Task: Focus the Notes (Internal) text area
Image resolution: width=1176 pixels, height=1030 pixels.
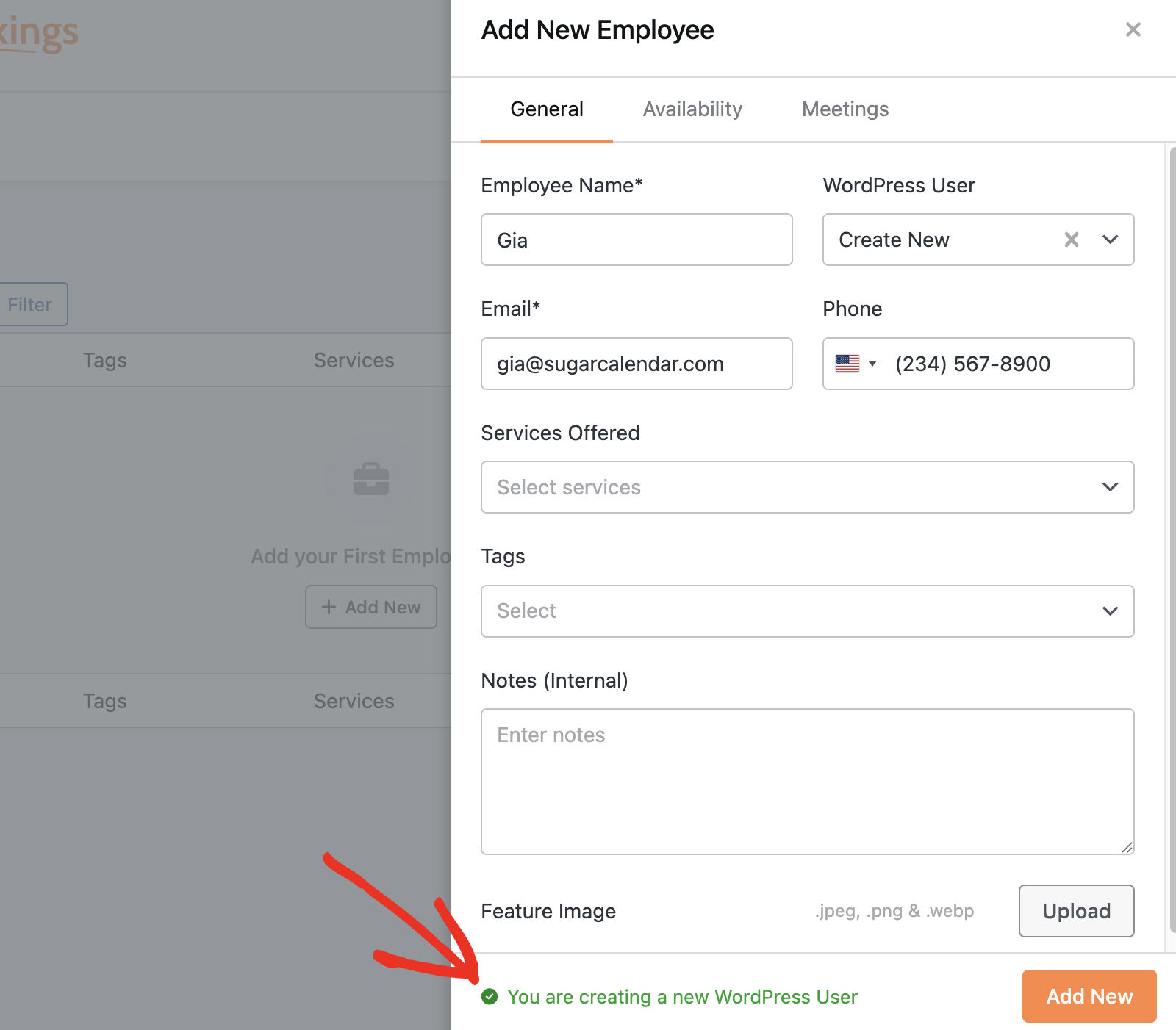Action: (x=807, y=782)
